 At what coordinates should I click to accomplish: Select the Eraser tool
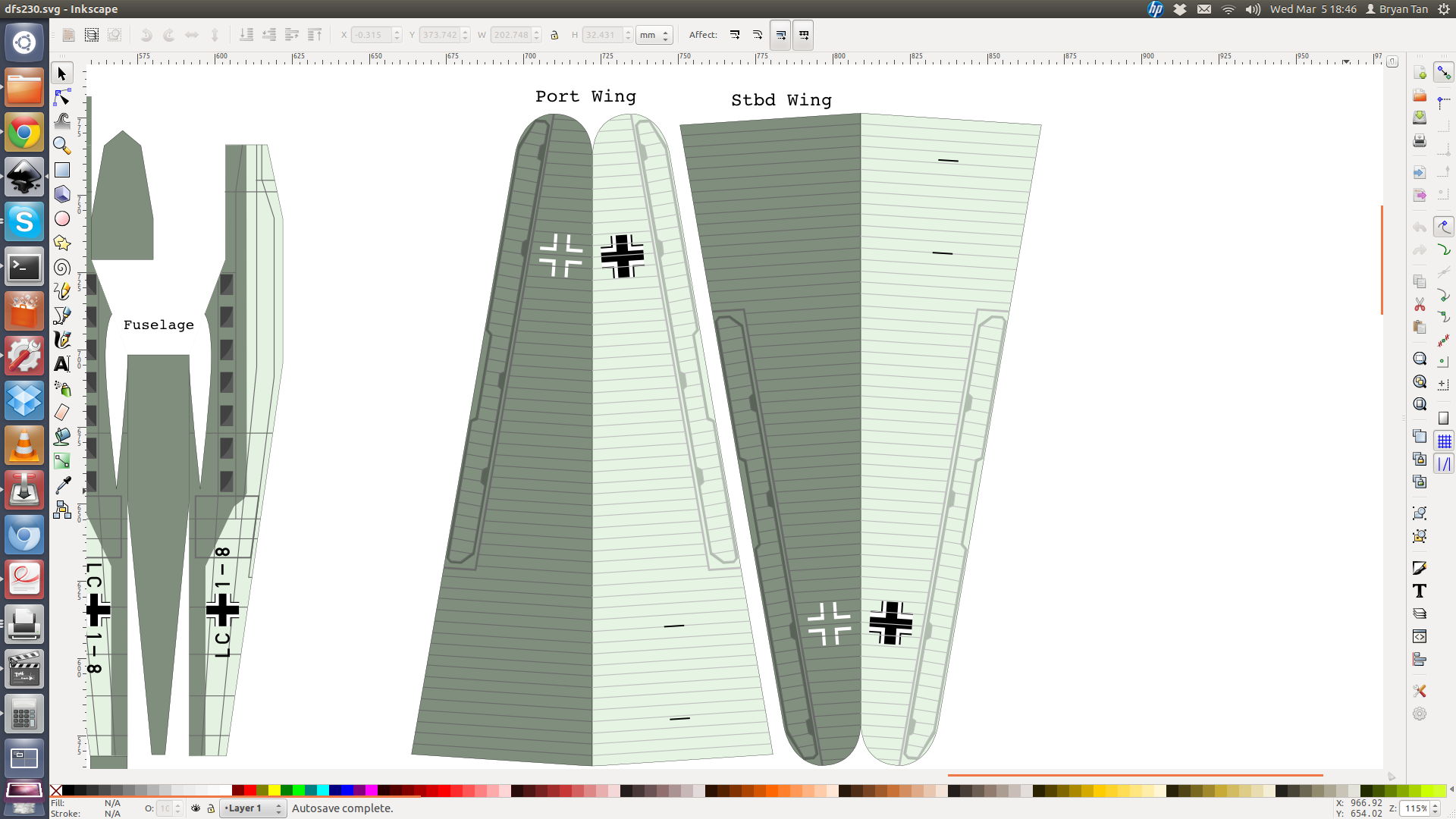pyautogui.click(x=62, y=413)
